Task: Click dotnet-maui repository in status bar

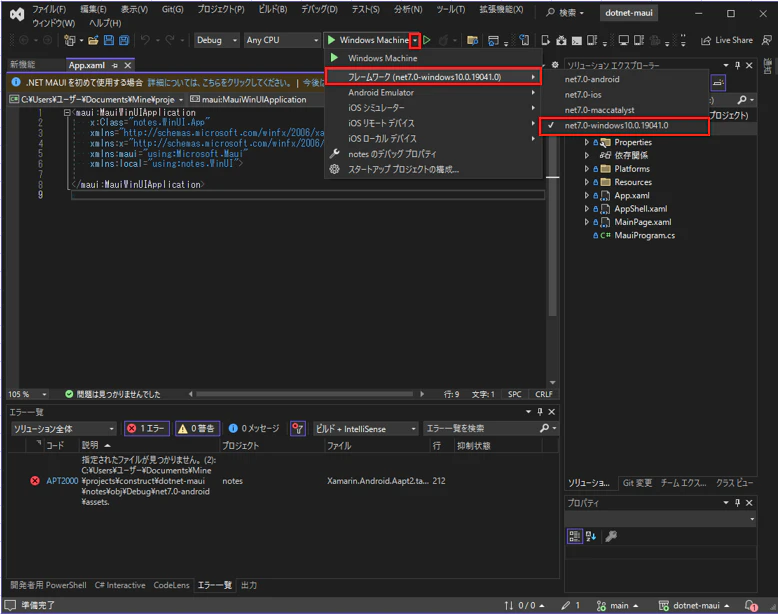Action: point(694,606)
